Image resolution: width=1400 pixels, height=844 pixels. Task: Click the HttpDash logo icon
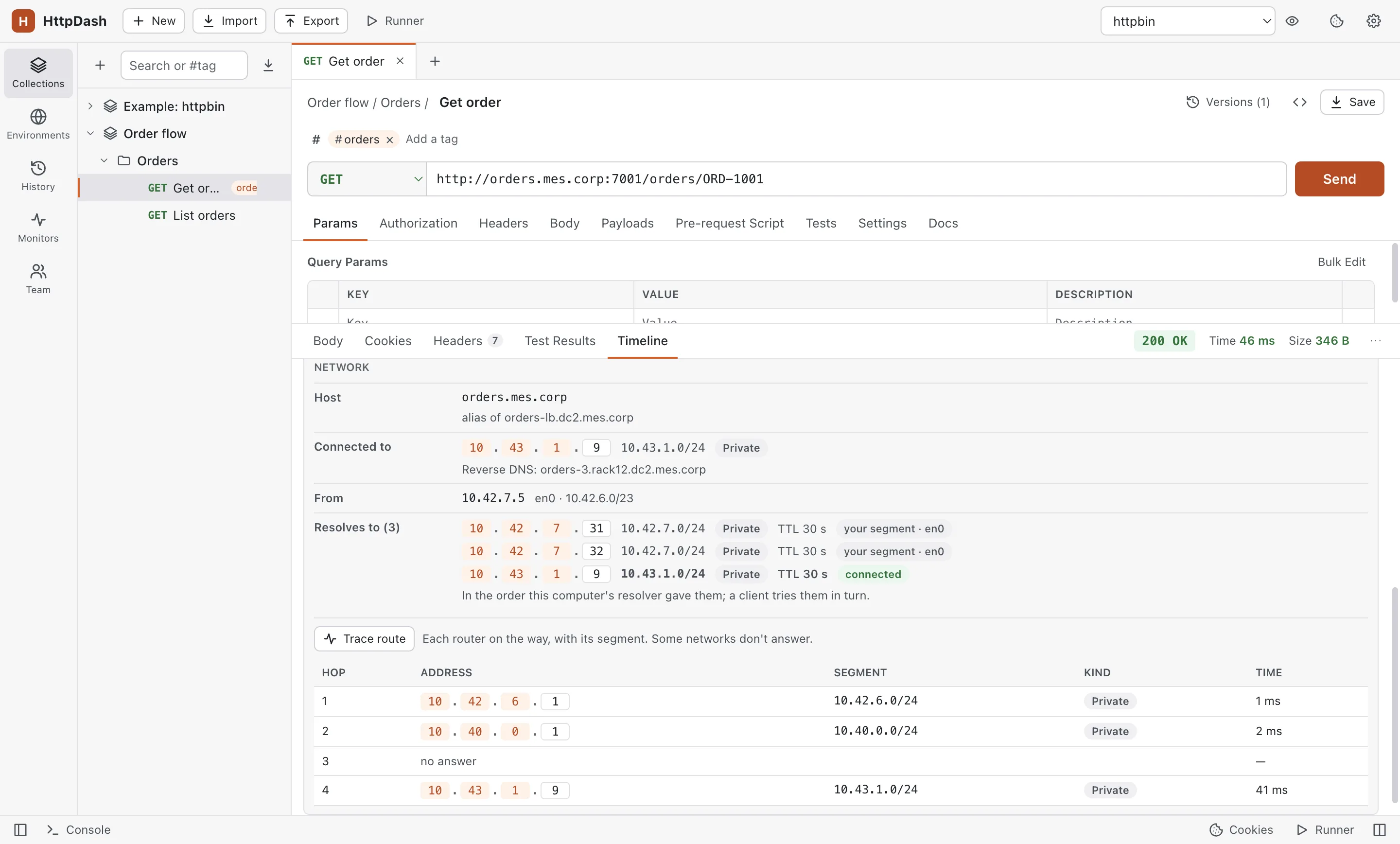(x=23, y=21)
